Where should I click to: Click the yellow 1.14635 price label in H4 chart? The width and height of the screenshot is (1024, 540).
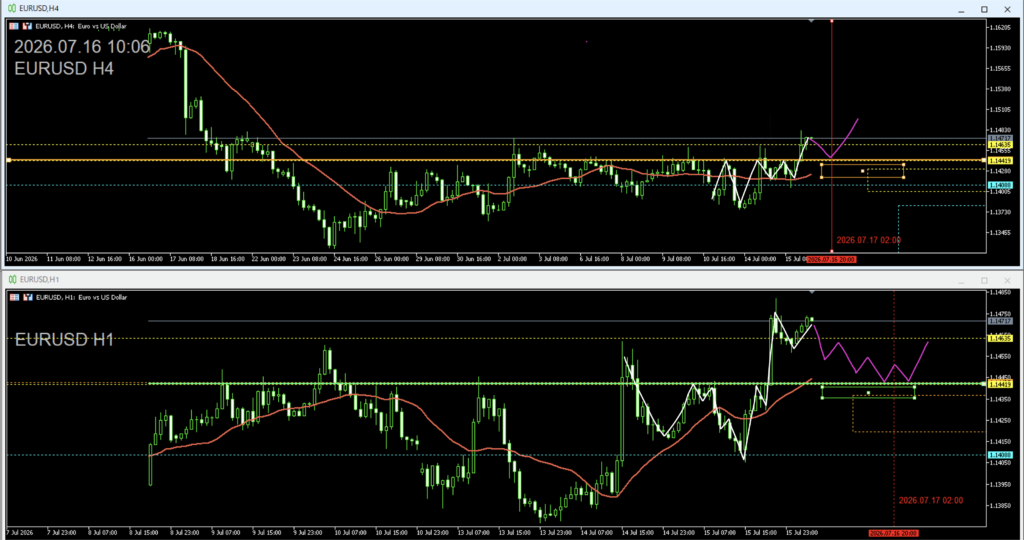click(1000, 145)
